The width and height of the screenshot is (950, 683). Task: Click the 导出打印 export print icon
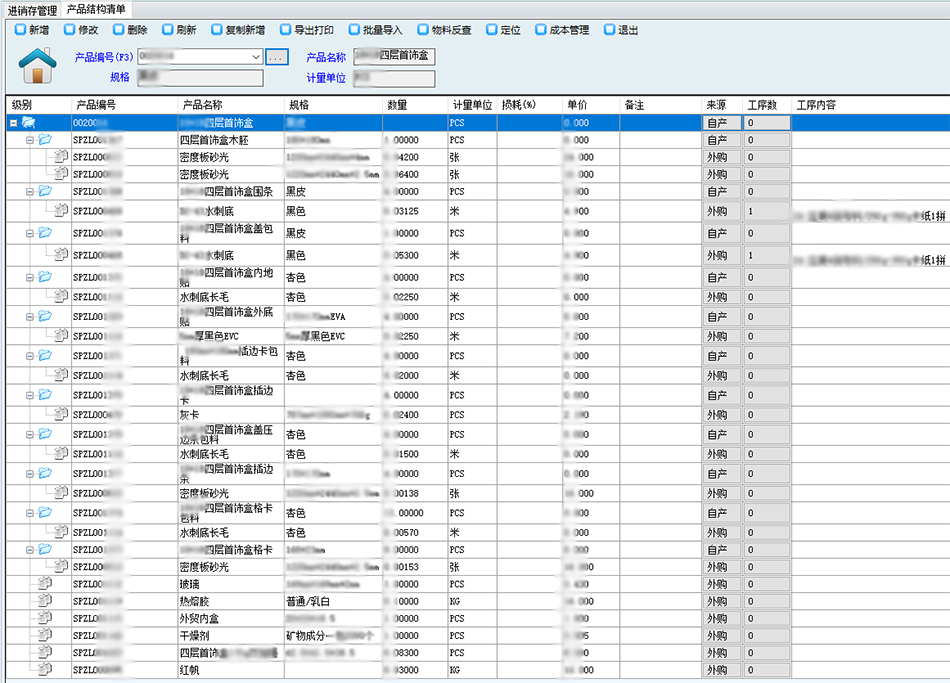coord(286,30)
